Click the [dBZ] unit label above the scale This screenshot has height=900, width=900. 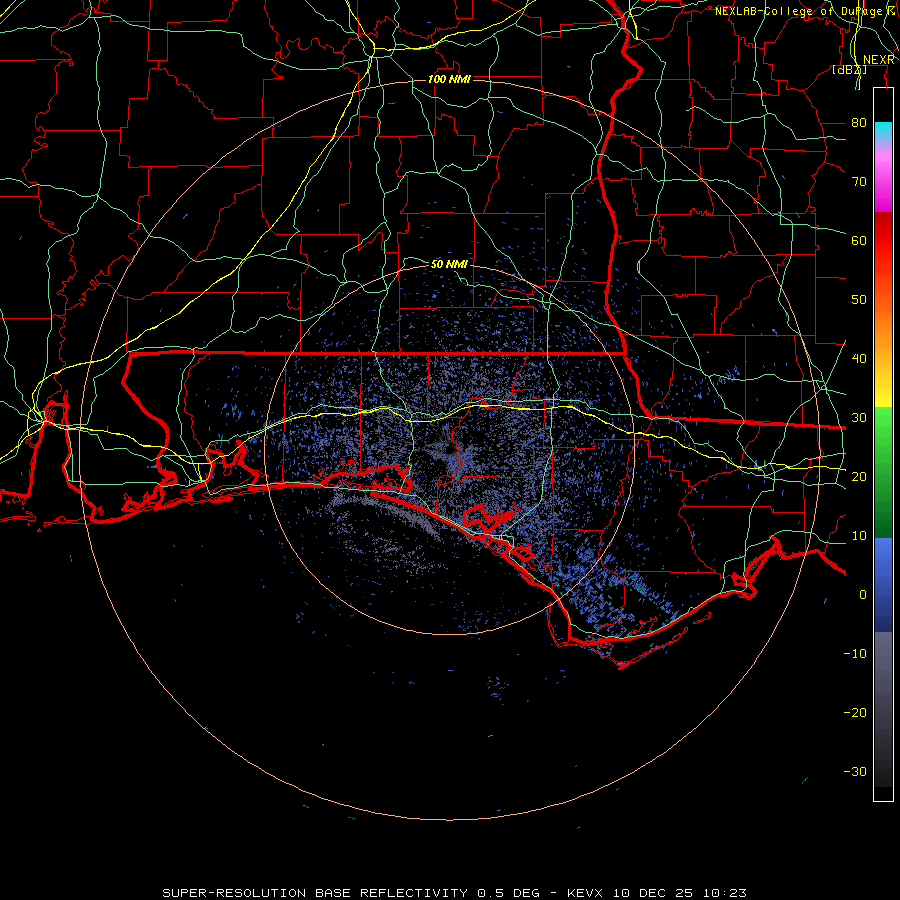849,69
